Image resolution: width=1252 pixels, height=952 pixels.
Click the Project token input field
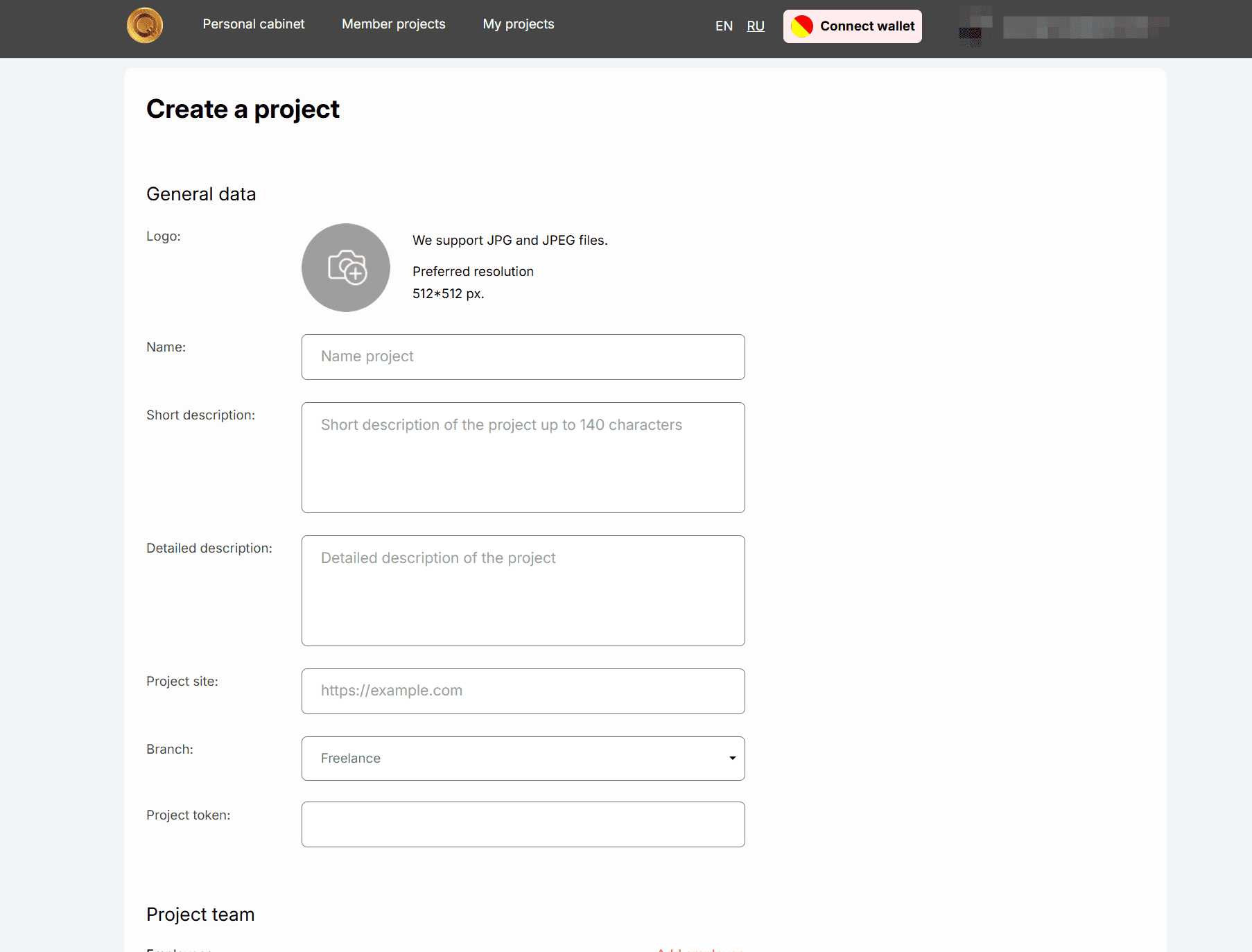coord(523,824)
